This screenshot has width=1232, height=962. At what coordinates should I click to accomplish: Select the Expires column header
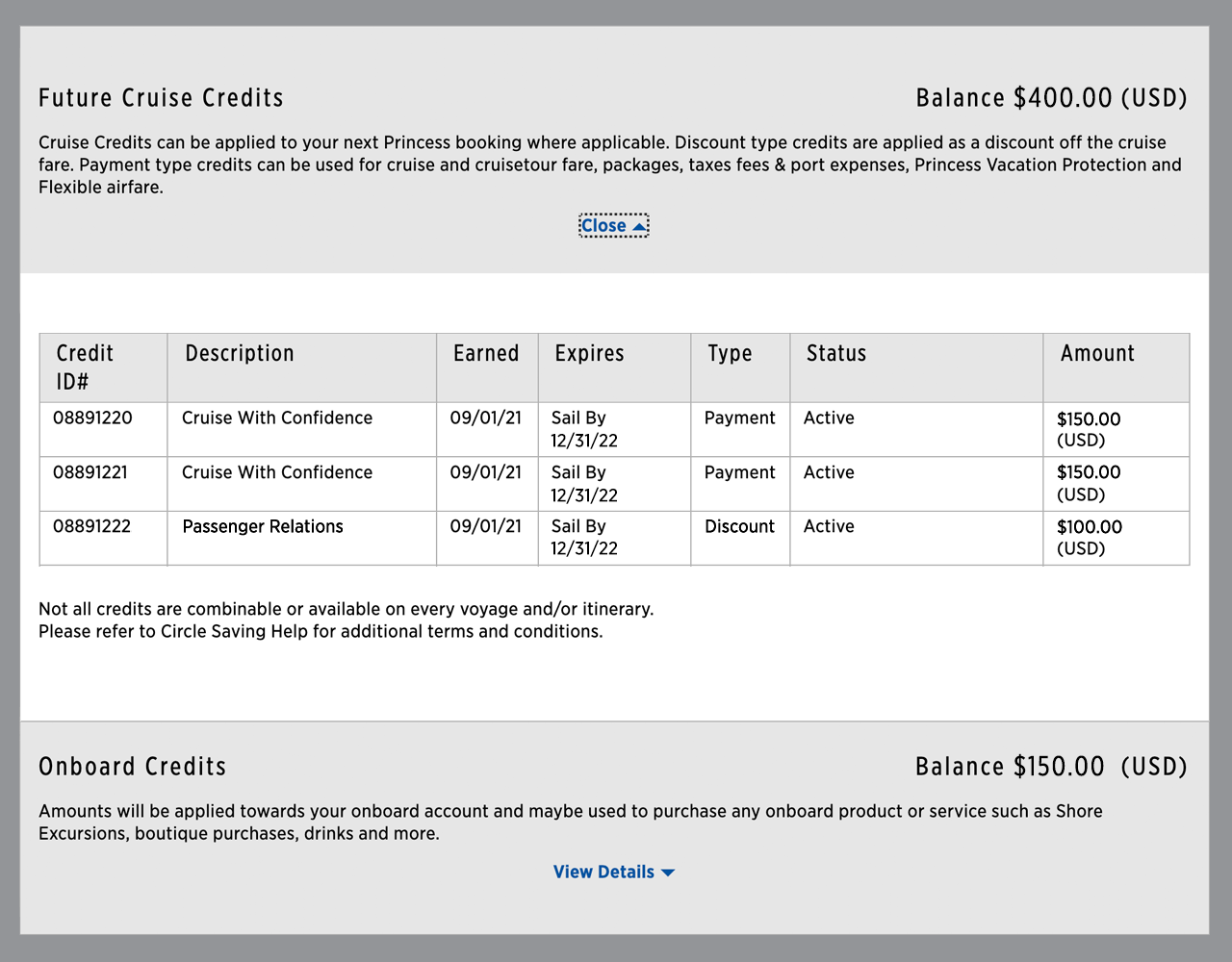589,353
